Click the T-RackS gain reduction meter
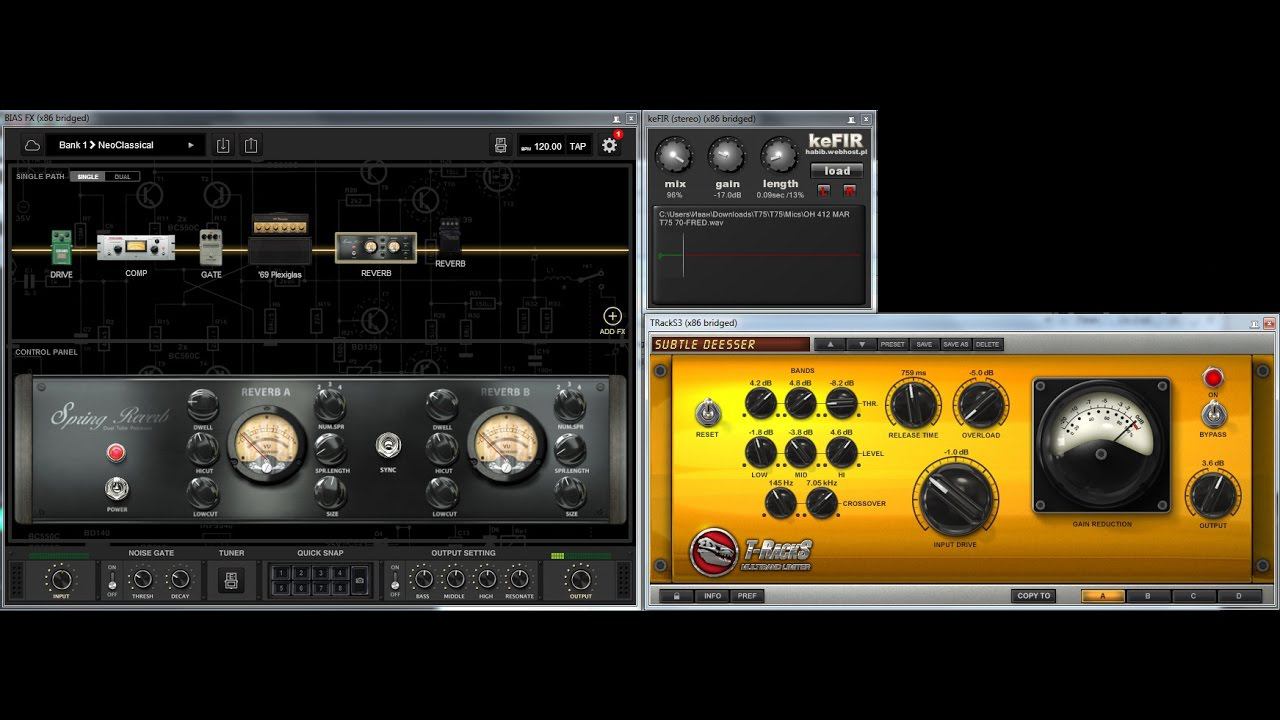Viewport: 1280px width, 720px height. point(1102,446)
